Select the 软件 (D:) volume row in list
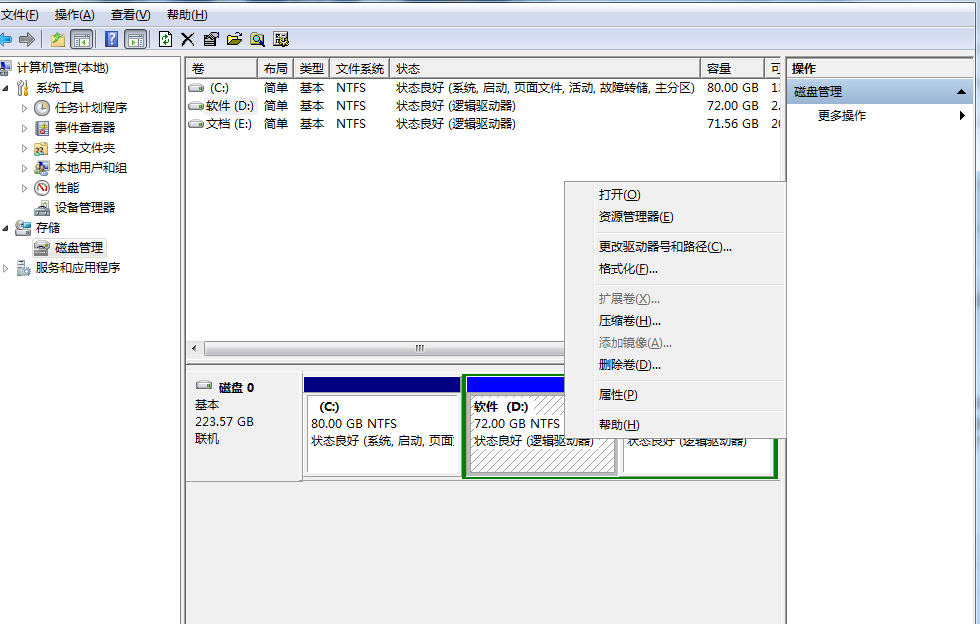The width and height of the screenshot is (980, 628). (484, 106)
